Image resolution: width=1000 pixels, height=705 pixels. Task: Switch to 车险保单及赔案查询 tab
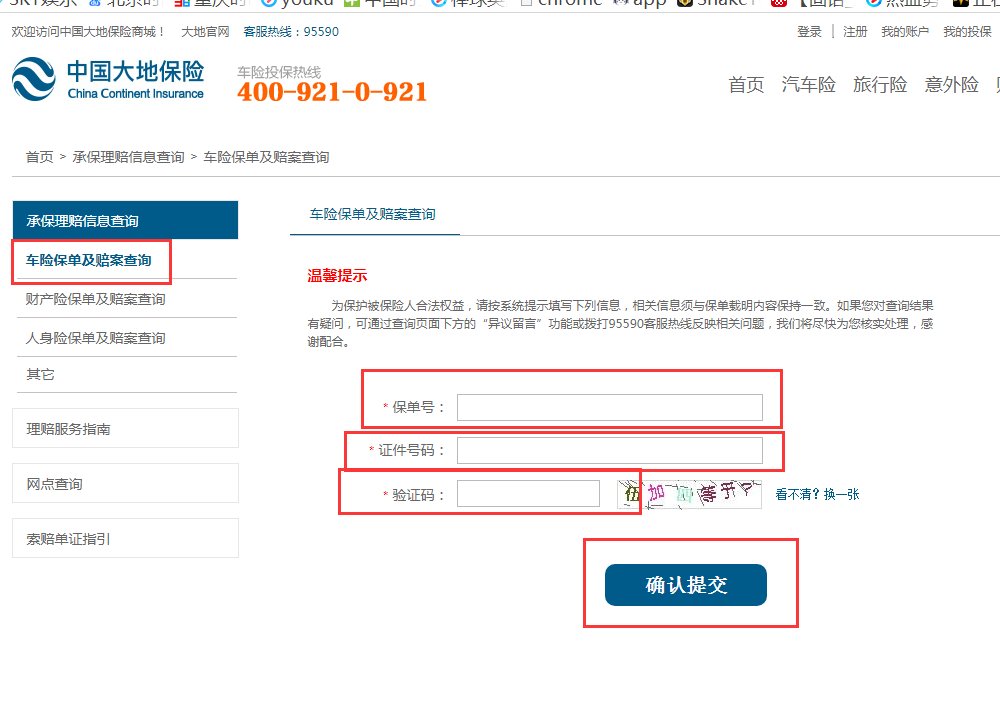pos(373,214)
